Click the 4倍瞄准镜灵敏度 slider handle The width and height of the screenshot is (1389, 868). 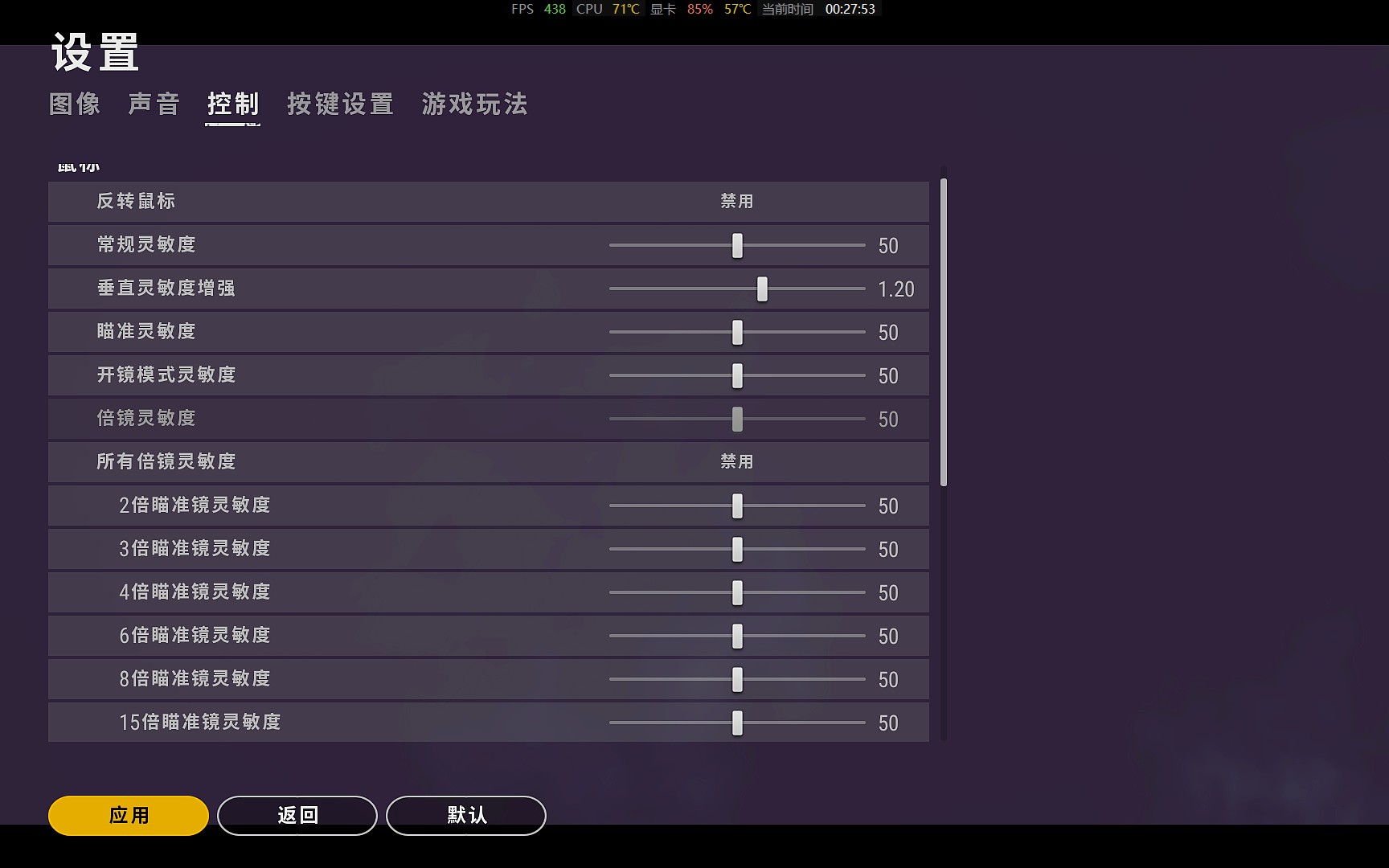[737, 593]
